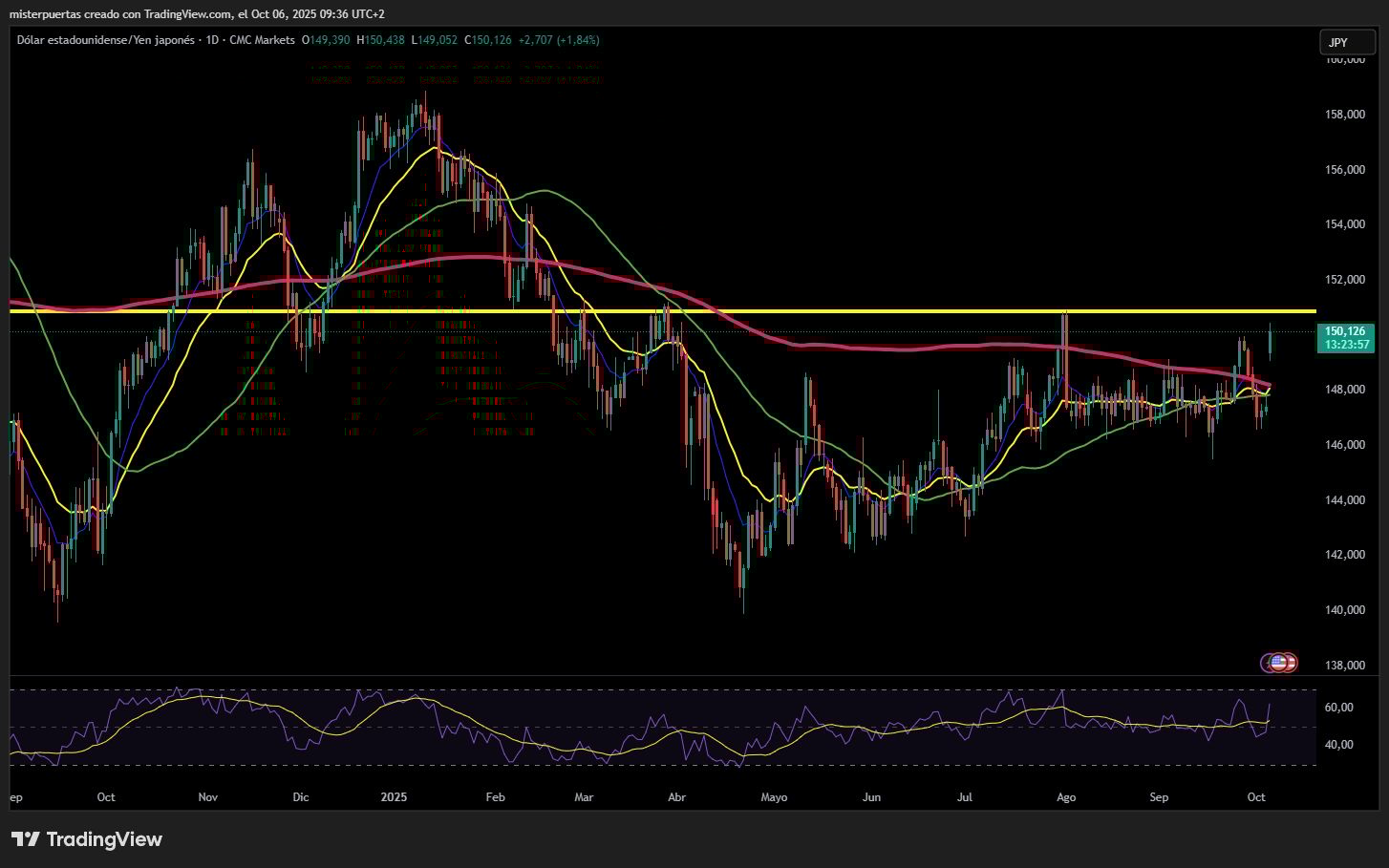1389x868 pixels.
Task: Click the CMC Markets source label
Action: (x=262, y=40)
